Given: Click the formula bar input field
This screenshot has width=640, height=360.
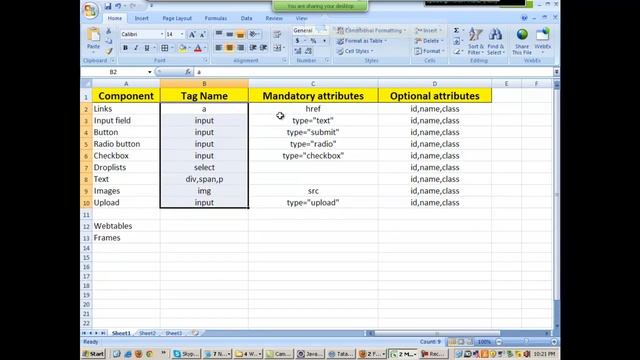Looking at the screenshot, I should click(x=373, y=72).
